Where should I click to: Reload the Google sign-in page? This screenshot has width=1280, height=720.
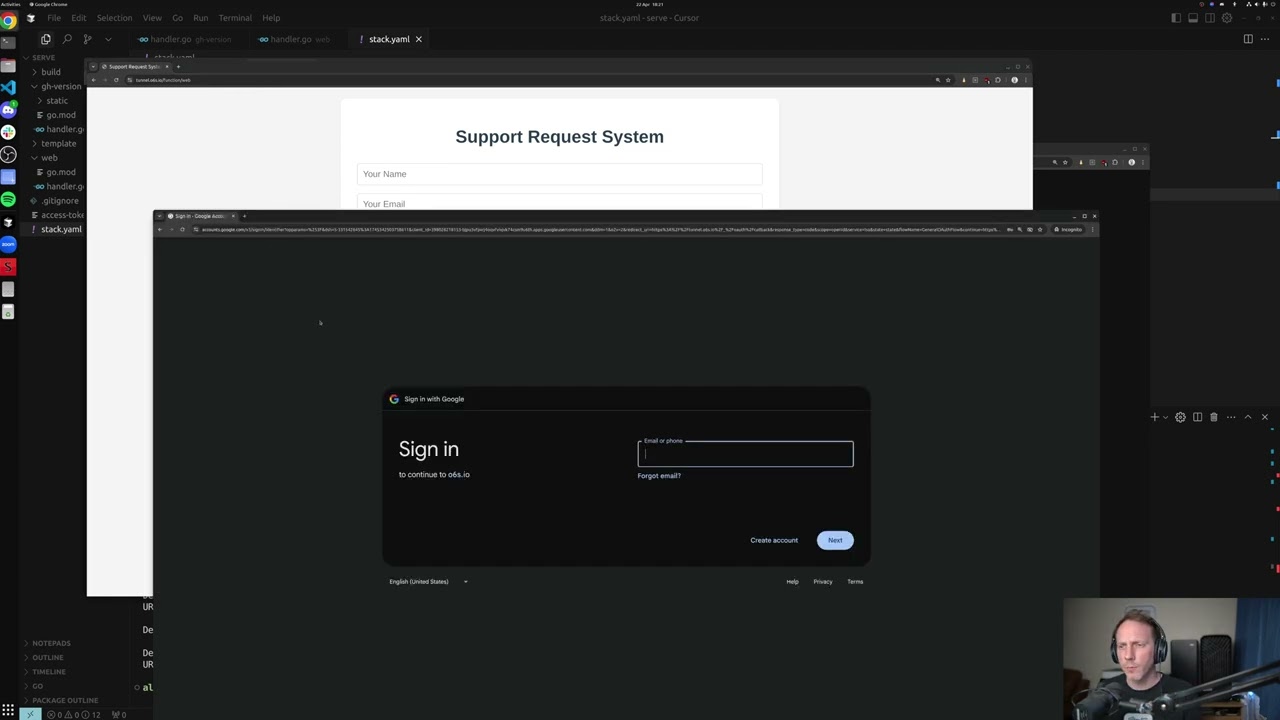point(182,230)
